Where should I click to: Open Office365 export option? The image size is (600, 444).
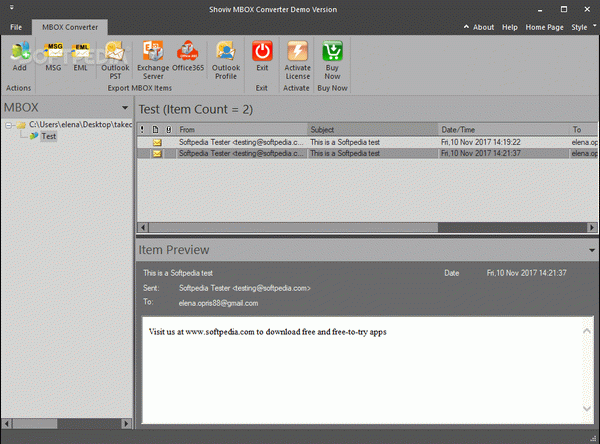[188, 51]
